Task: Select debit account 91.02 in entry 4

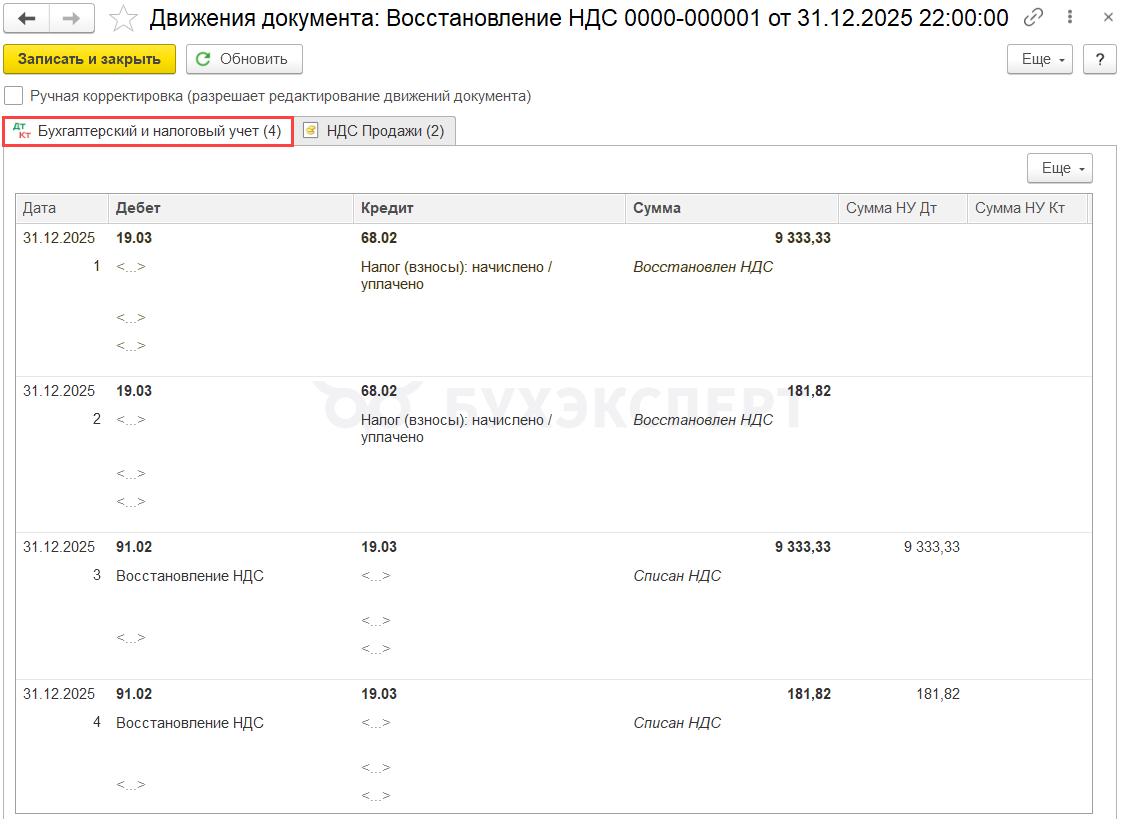Action: coord(134,695)
